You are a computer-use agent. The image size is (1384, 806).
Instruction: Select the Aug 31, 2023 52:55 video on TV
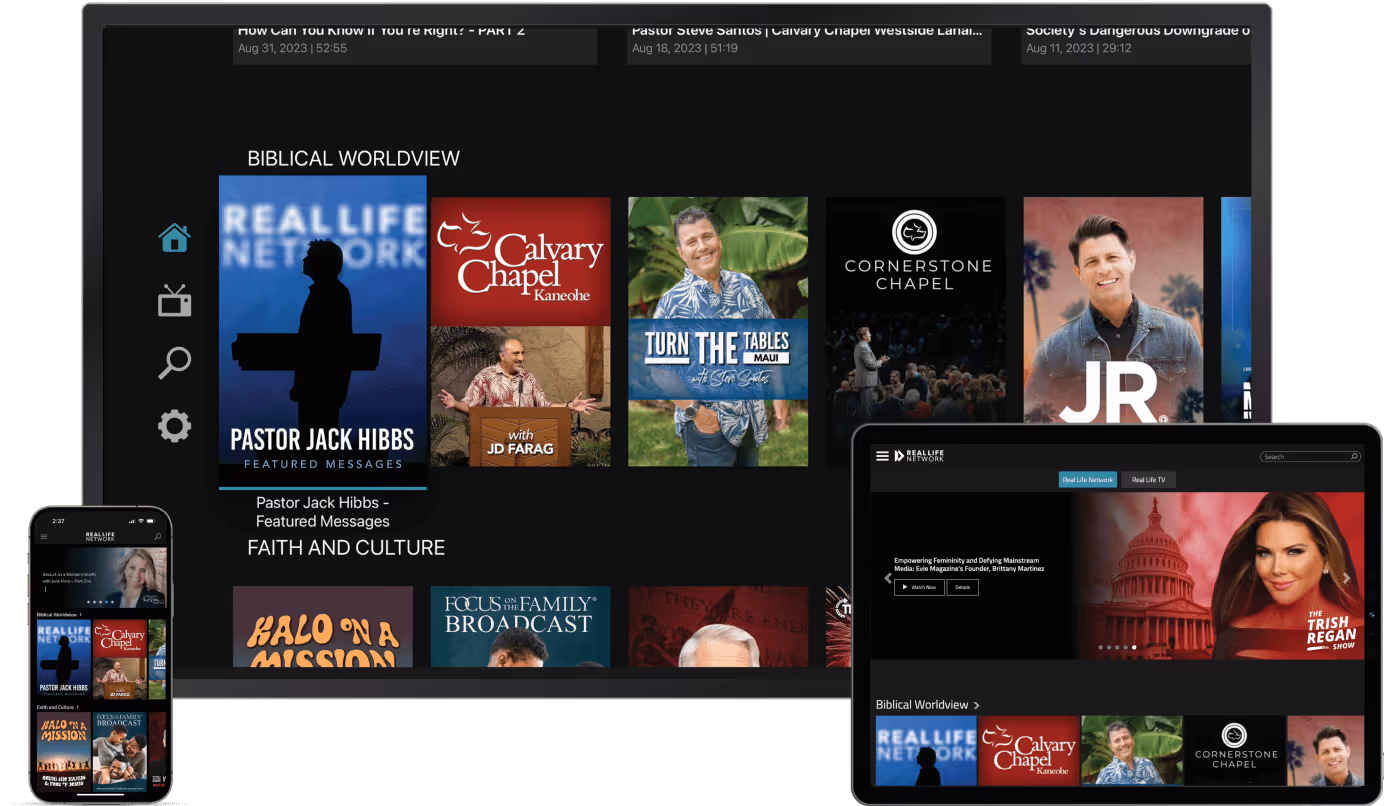click(415, 44)
